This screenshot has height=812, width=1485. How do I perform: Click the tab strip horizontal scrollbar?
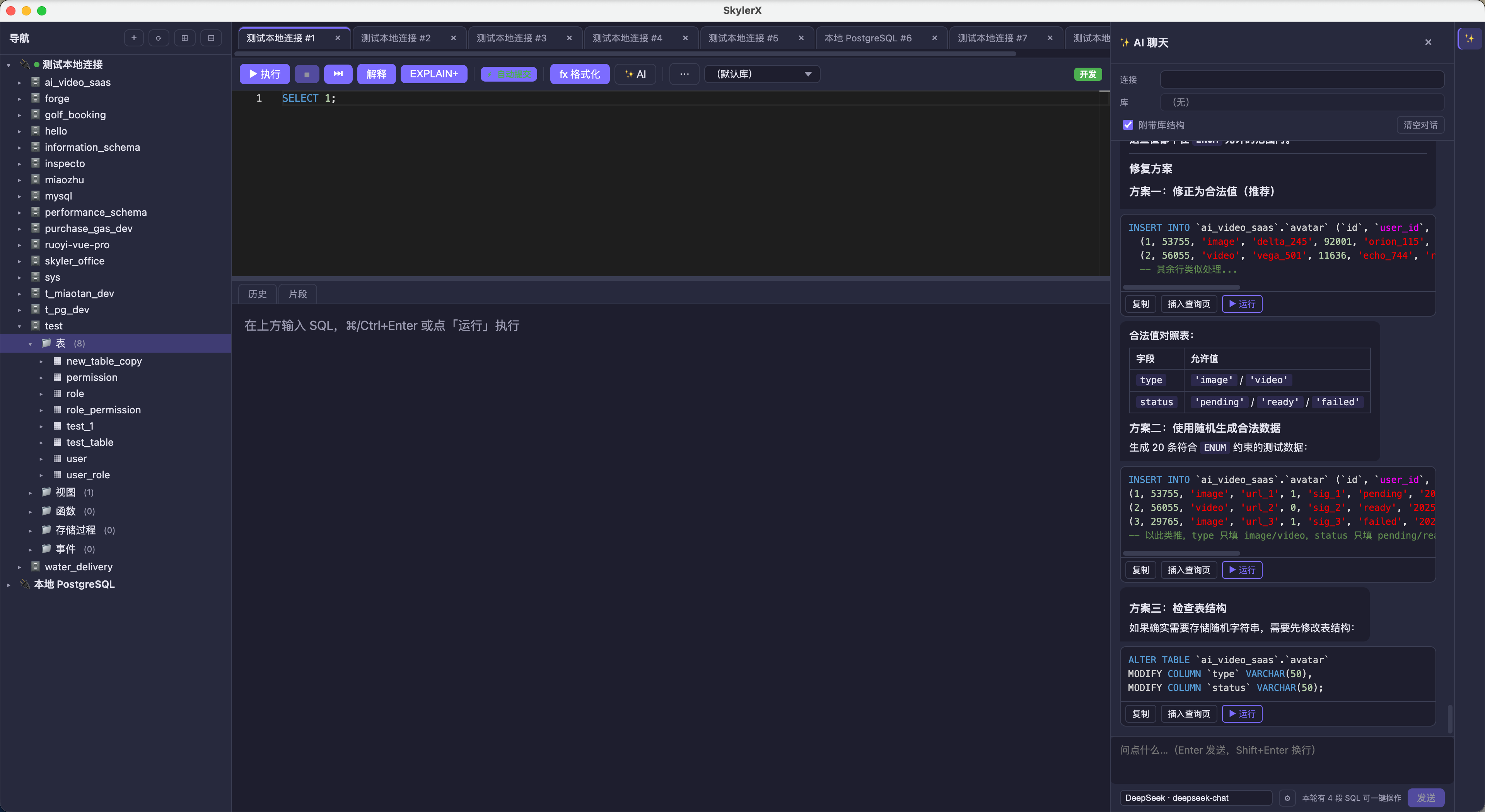click(x=625, y=54)
